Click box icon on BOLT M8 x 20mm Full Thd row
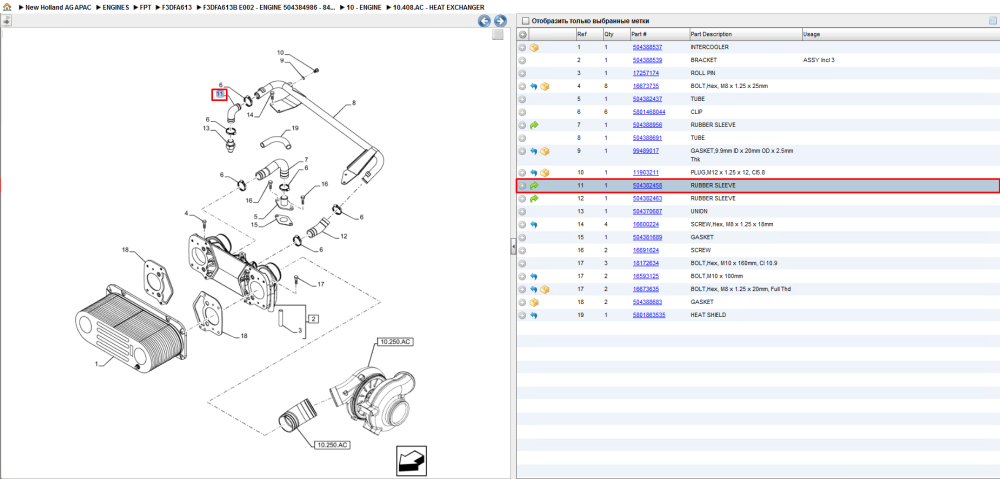This screenshot has width=1000, height=479. (545, 289)
